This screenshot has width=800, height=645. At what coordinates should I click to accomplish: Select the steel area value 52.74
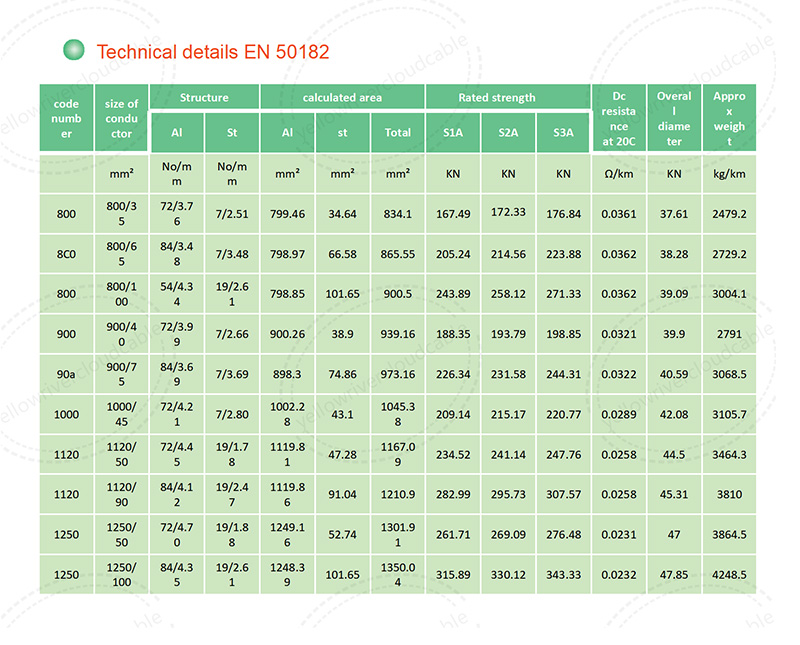tap(342, 535)
